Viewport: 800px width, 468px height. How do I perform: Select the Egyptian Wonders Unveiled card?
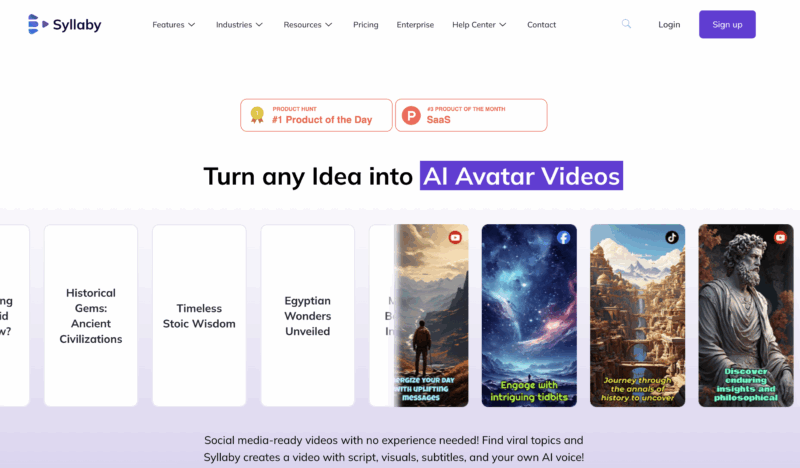(x=308, y=315)
